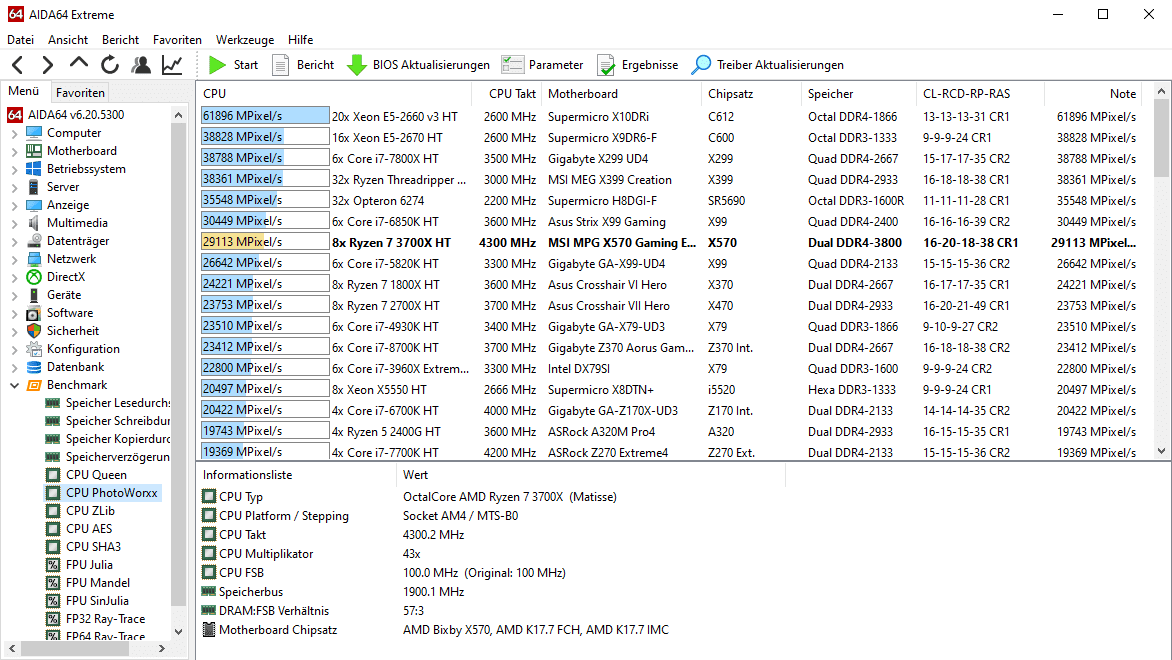Viewport: 1172px width, 660px height.
Task: Select the Computer icon in tree
Action: 34,133
